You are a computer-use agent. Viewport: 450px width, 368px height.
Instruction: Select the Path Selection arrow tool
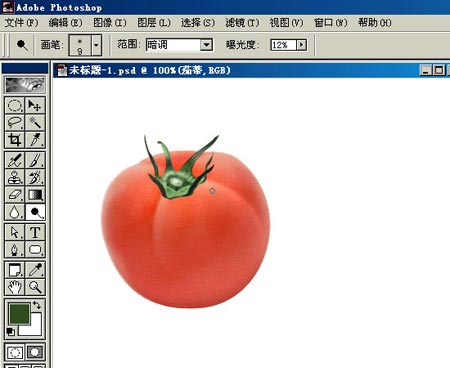coord(14,232)
